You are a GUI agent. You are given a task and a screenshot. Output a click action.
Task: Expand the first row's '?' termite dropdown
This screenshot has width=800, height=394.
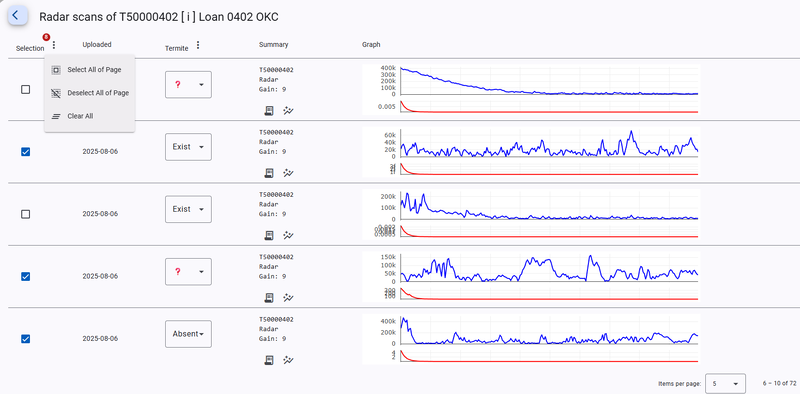[x=188, y=85]
